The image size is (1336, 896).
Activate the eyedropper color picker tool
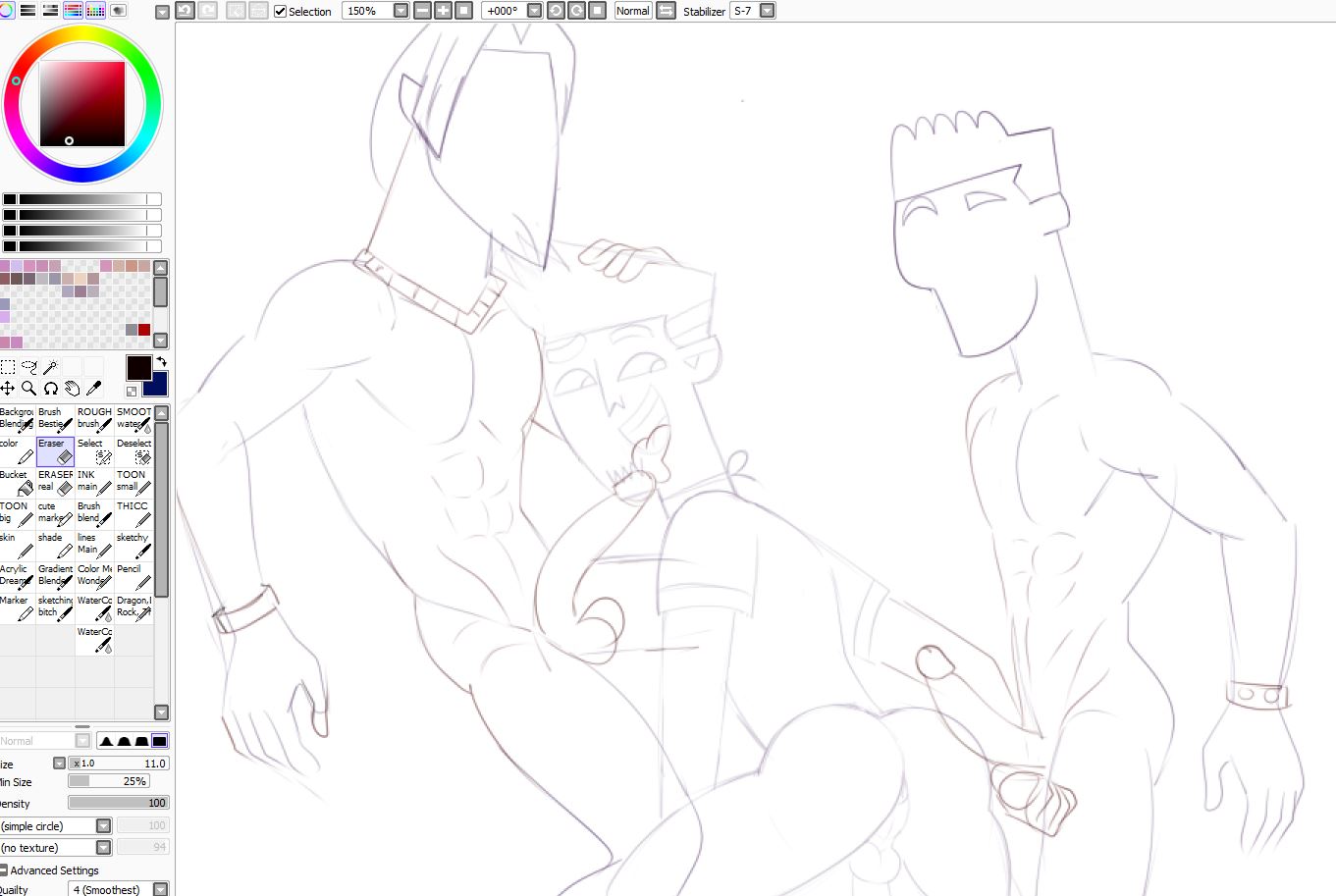(x=94, y=389)
